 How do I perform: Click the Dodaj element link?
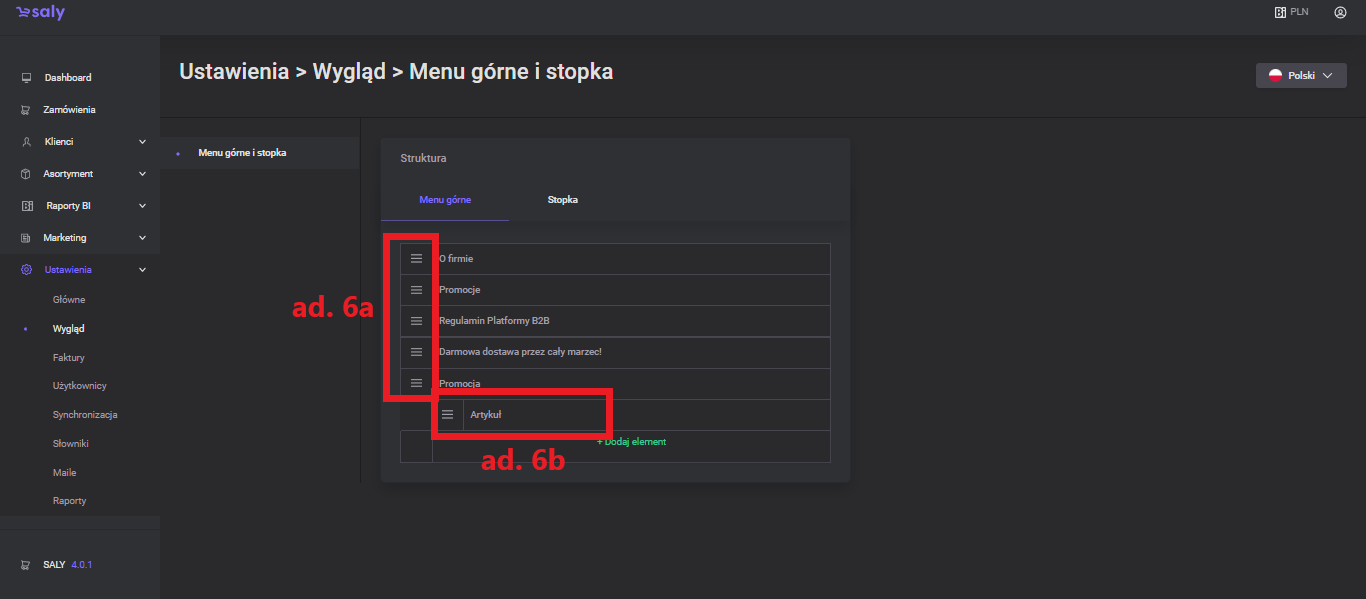[631, 442]
